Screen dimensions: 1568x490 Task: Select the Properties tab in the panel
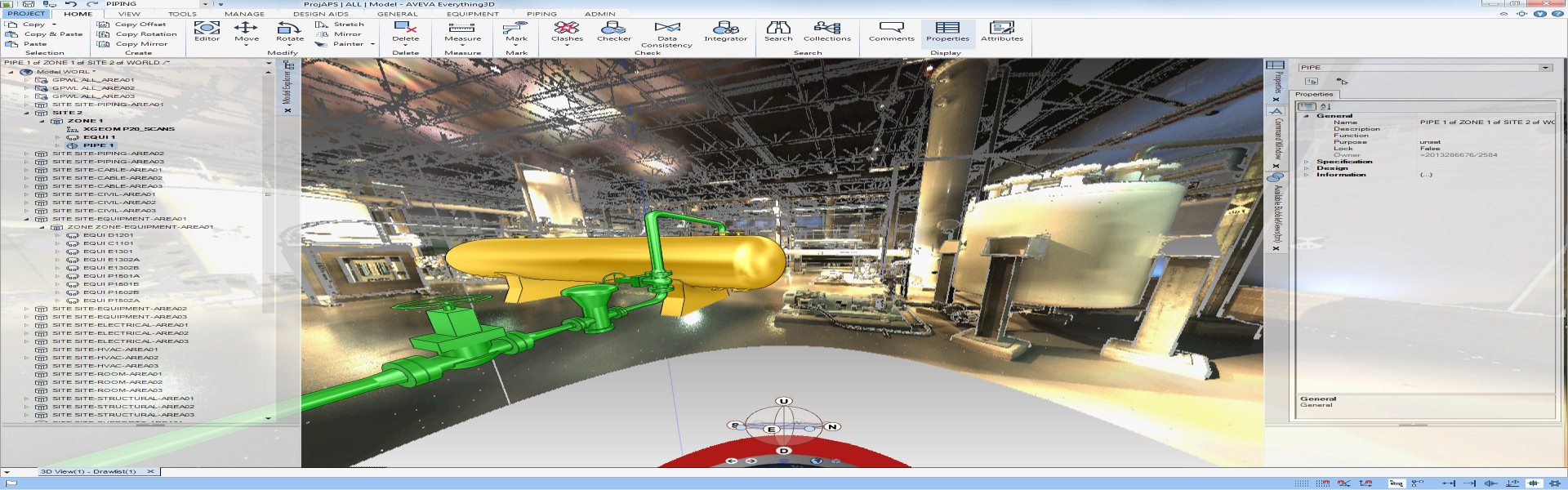(x=1314, y=95)
